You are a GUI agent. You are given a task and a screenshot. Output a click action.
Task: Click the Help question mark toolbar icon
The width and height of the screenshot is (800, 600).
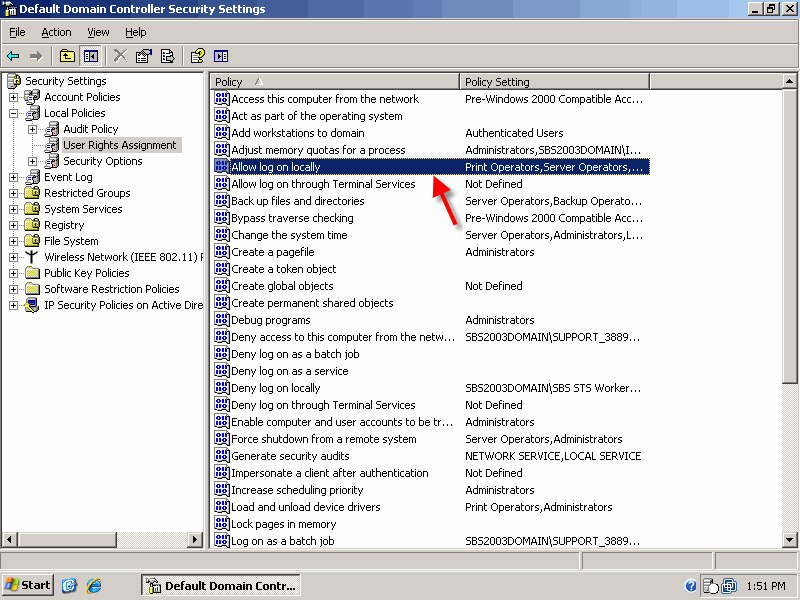[197, 56]
